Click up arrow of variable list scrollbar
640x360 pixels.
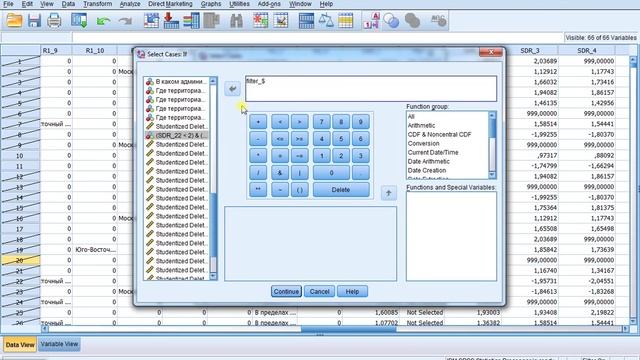(x=213, y=81)
